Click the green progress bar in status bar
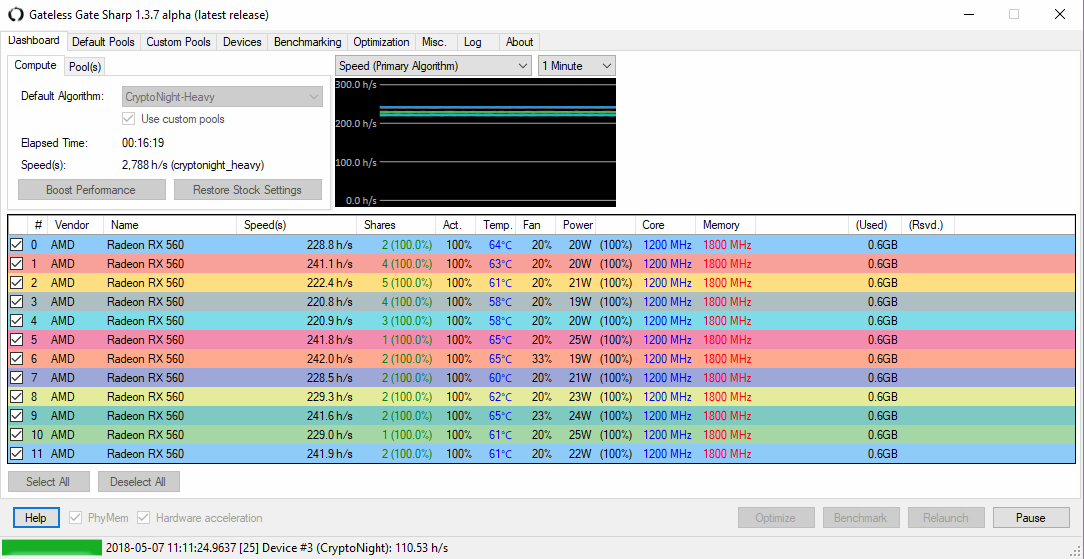 coord(53,548)
